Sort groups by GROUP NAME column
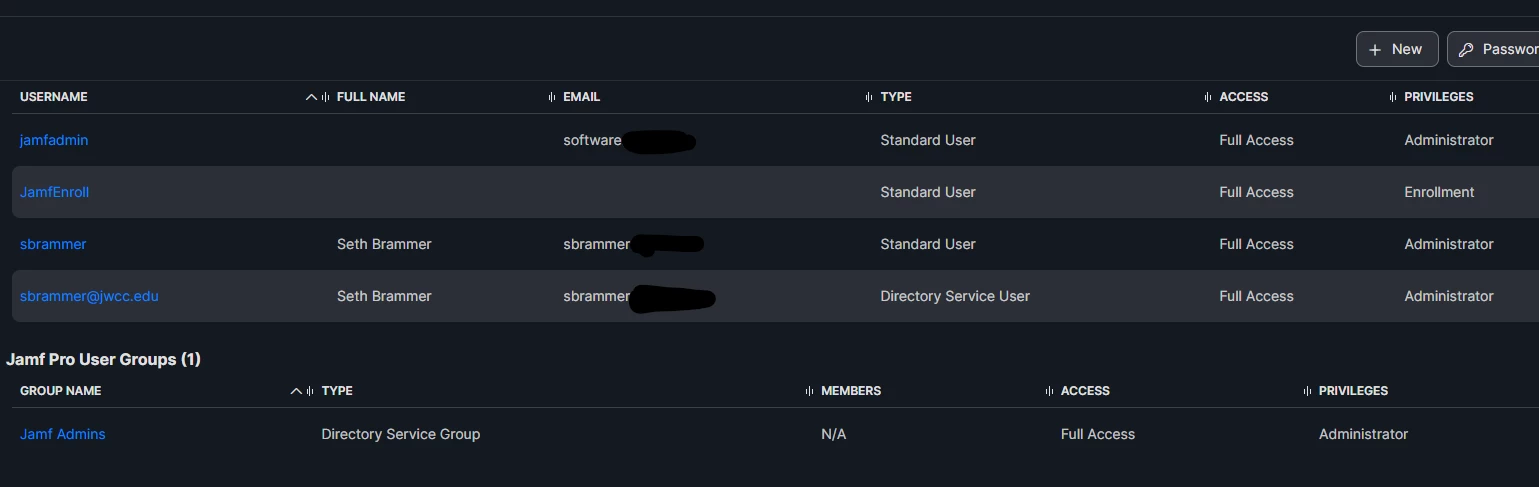 tap(61, 391)
